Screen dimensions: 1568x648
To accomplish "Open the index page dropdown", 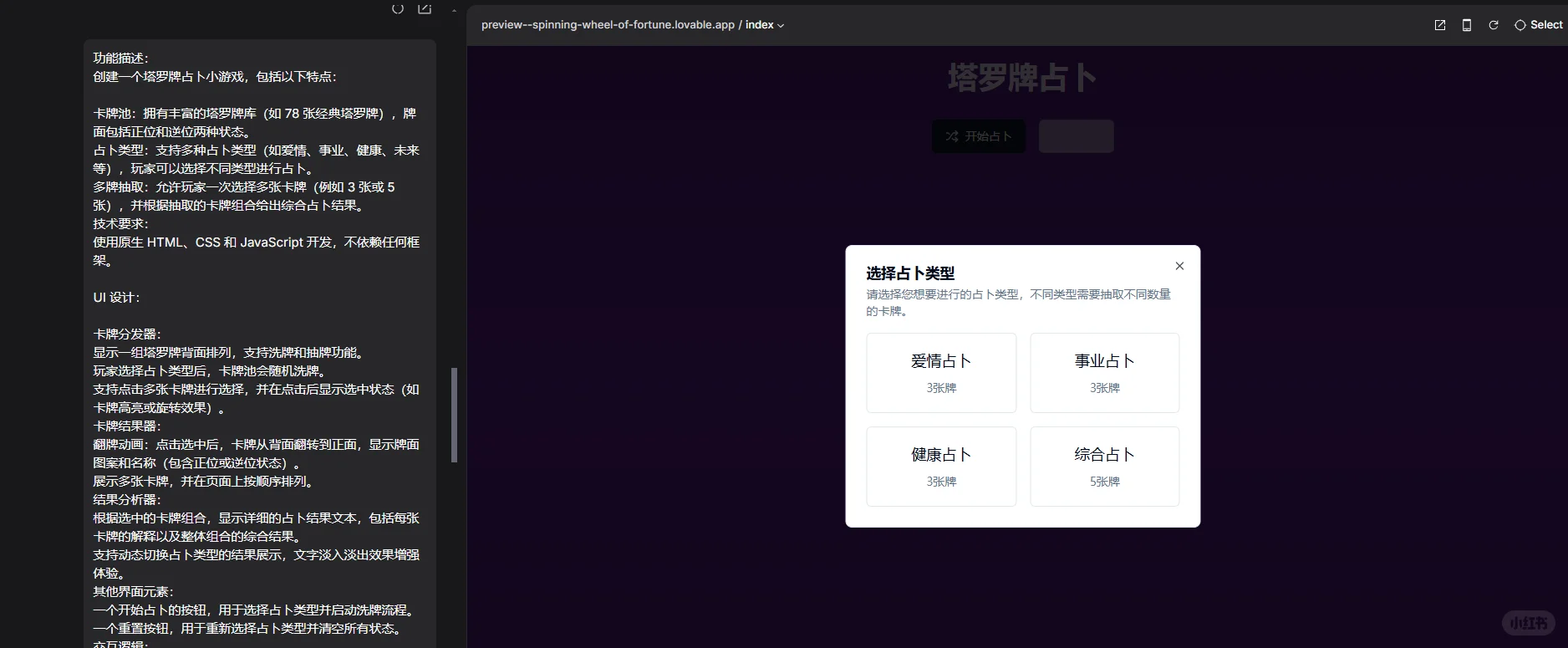I will tap(765, 25).
